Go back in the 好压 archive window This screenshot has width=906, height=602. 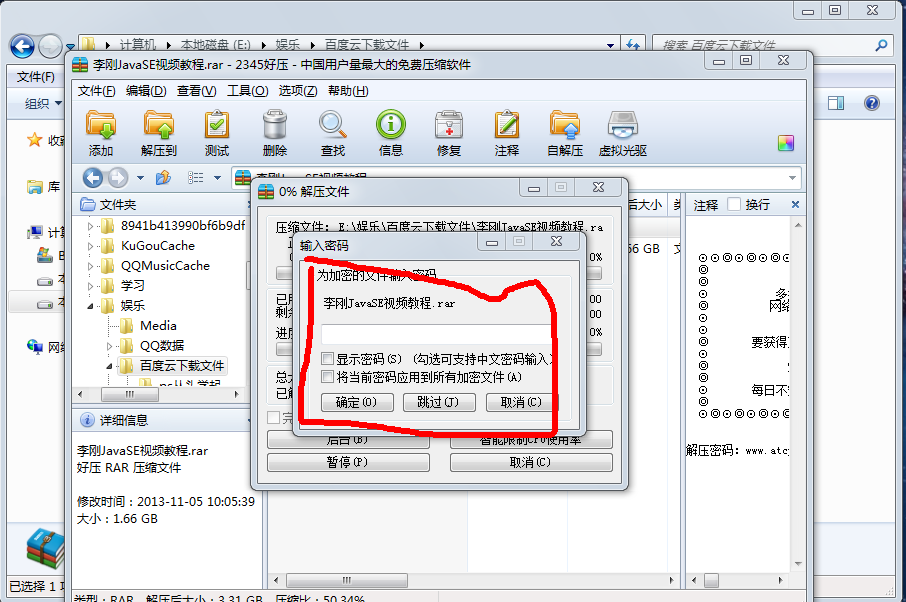[92, 177]
